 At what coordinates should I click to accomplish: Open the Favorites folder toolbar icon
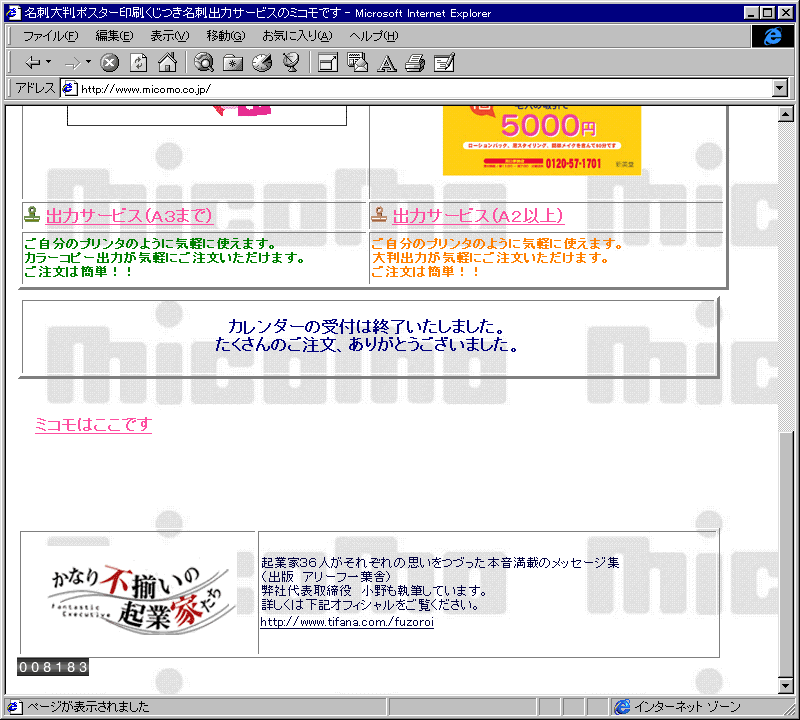point(233,63)
